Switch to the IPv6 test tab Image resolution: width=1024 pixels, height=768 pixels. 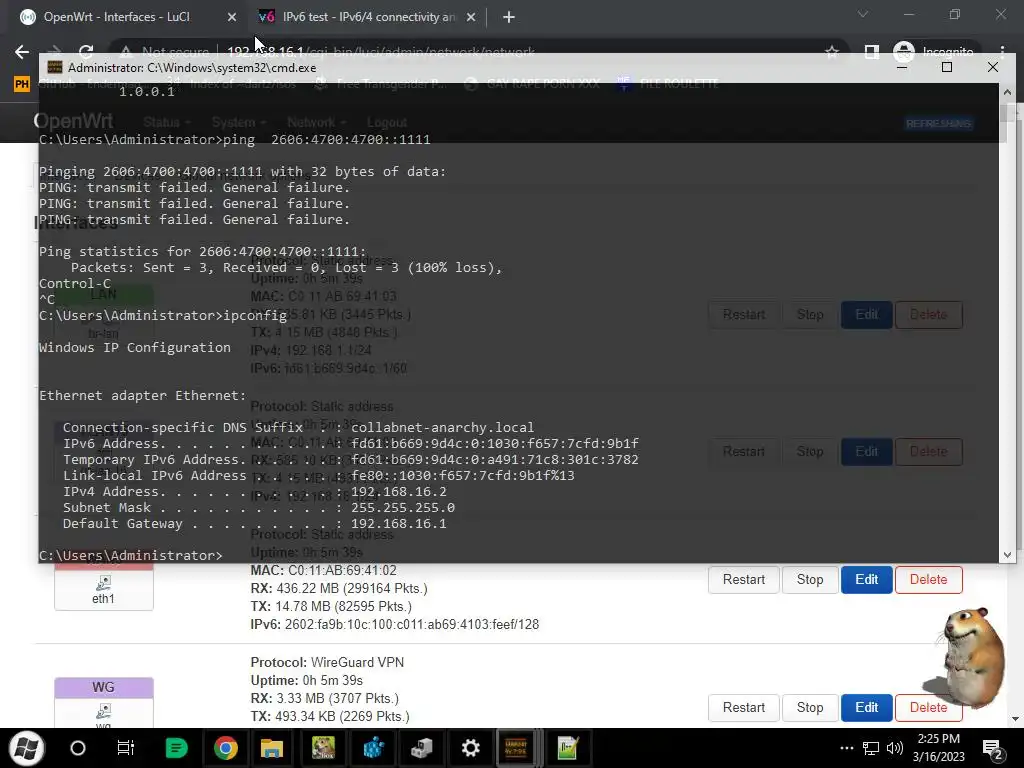coord(370,17)
